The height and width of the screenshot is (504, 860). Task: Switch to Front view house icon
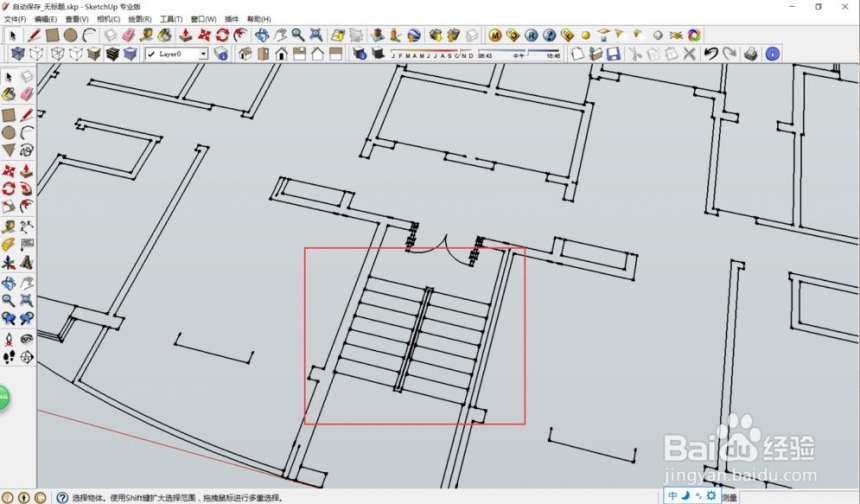coord(281,54)
